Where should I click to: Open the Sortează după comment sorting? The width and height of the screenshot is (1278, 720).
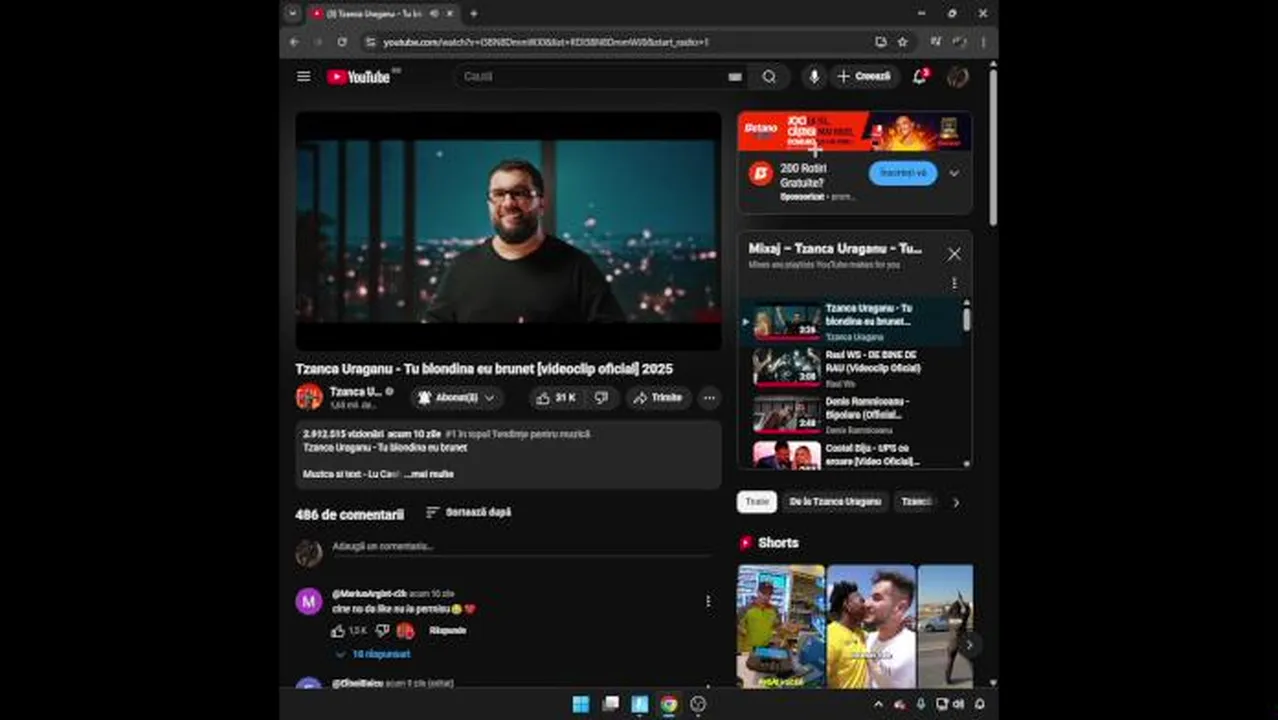[x=468, y=512]
